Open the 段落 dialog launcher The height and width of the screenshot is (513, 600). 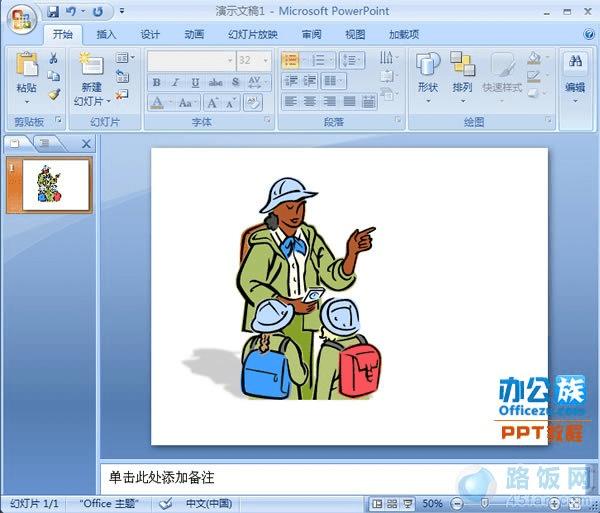click(x=398, y=120)
